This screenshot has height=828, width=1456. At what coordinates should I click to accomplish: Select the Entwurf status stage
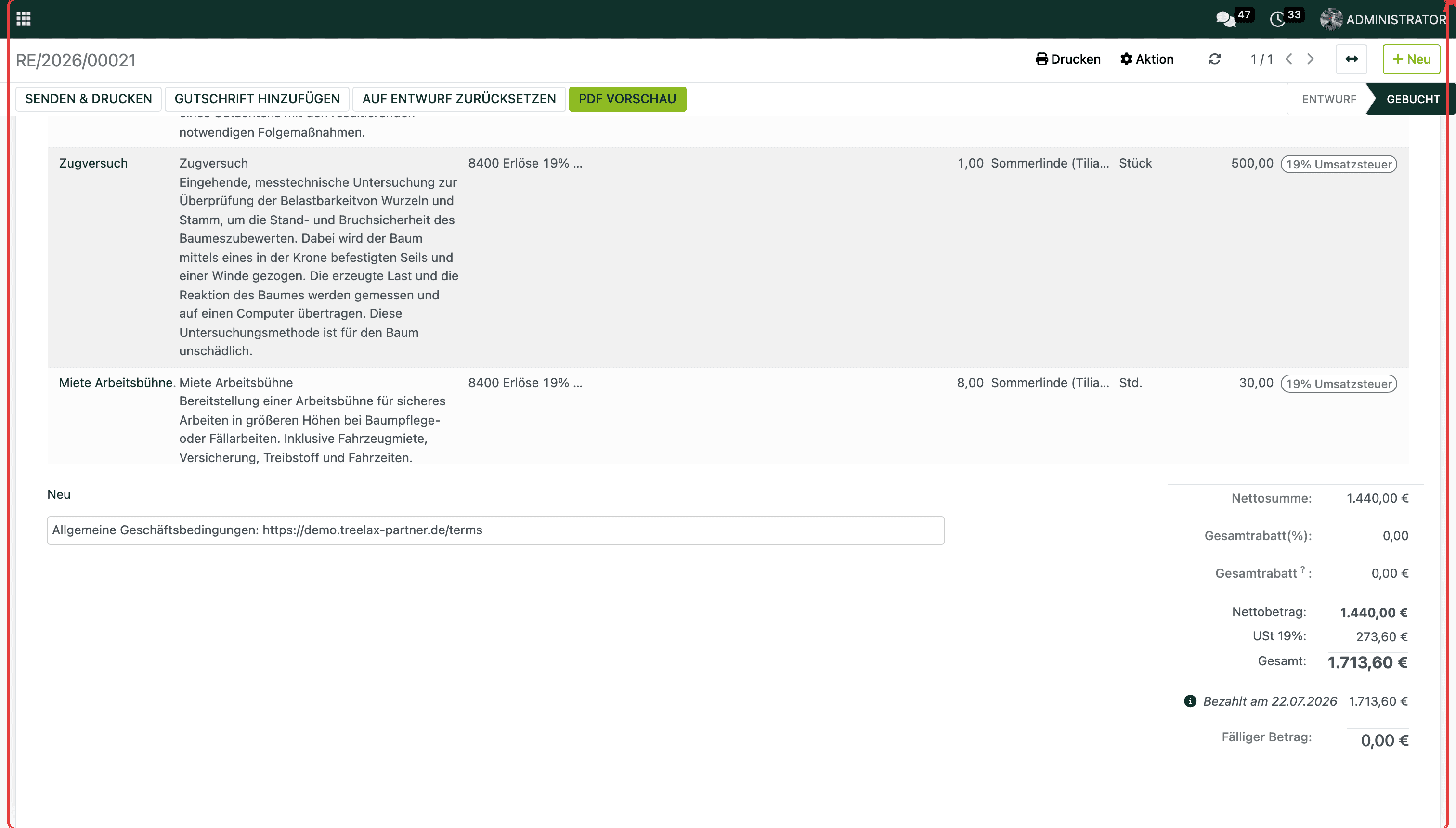[1328, 99]
